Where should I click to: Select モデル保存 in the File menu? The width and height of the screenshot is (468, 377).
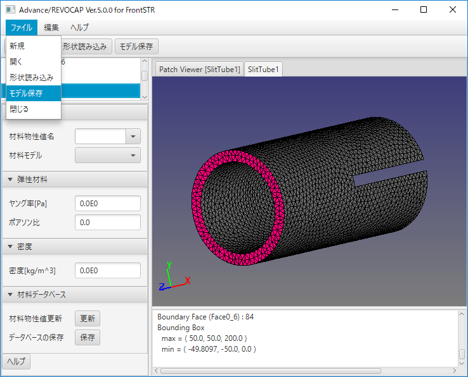coord(33,93)
